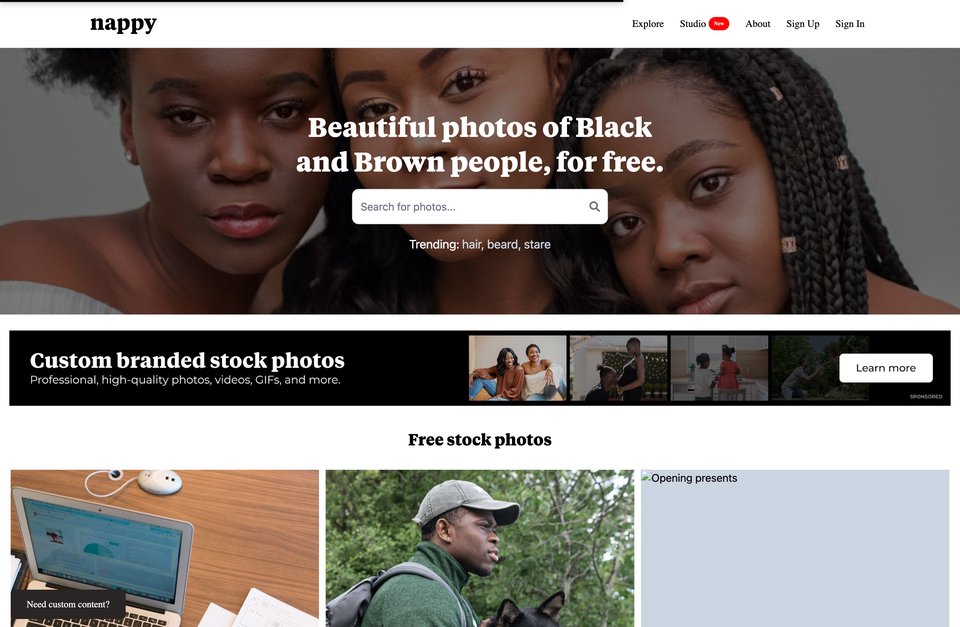Image resolution: width=960 pixels, height=627 pixels.
Task: Go to the About page
Action: click(x=757, y=24)
